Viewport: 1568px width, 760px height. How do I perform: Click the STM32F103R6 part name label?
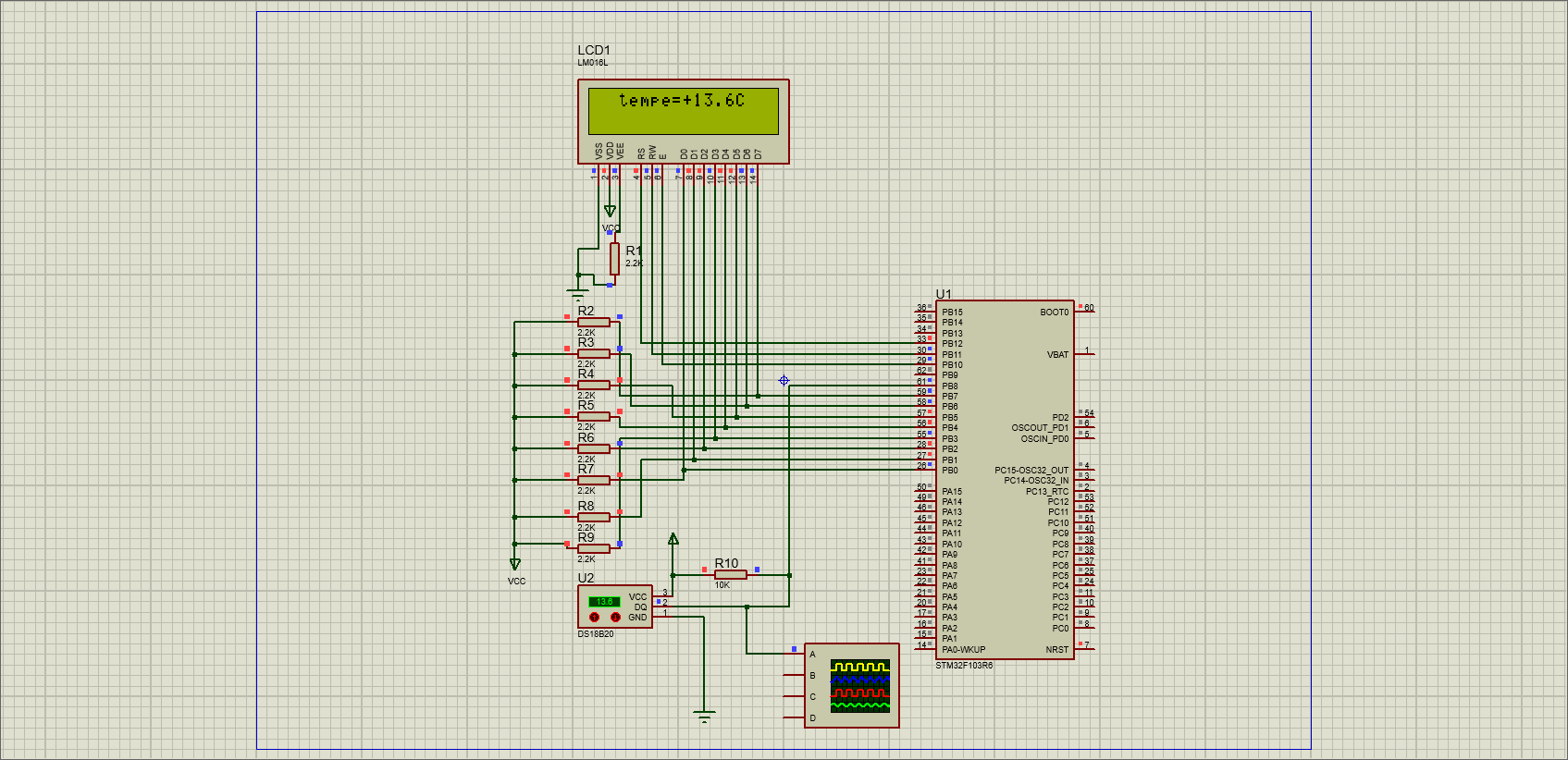pyautogui.click(x=964, y=666)
